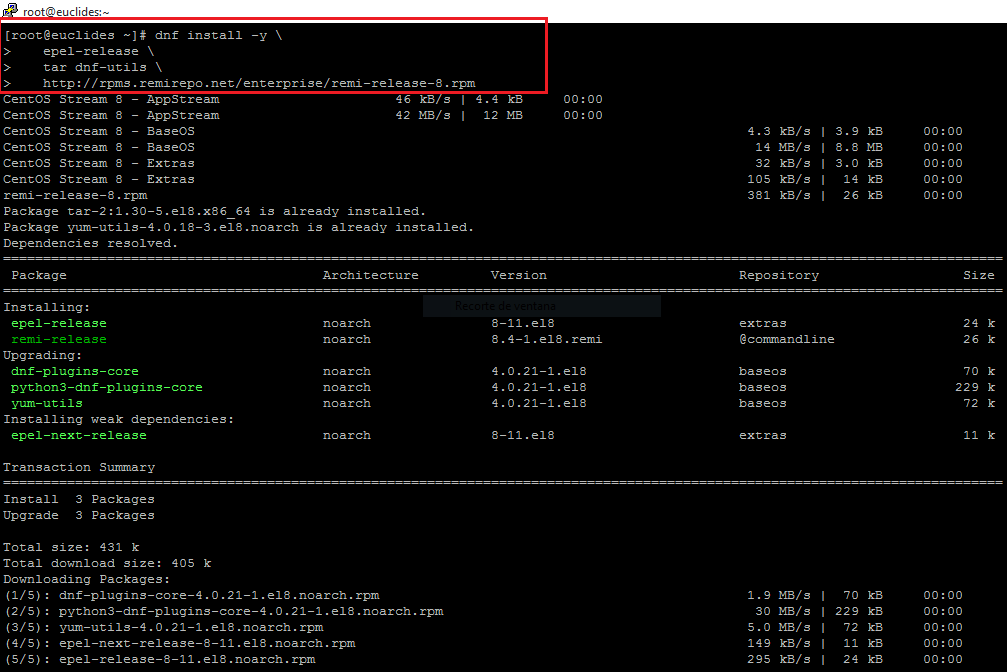Click python3-dnf-plugins-core in the Upgrading list
Image resolution: width=1007 pixels, height=672 pixels.
pos(107,387)
